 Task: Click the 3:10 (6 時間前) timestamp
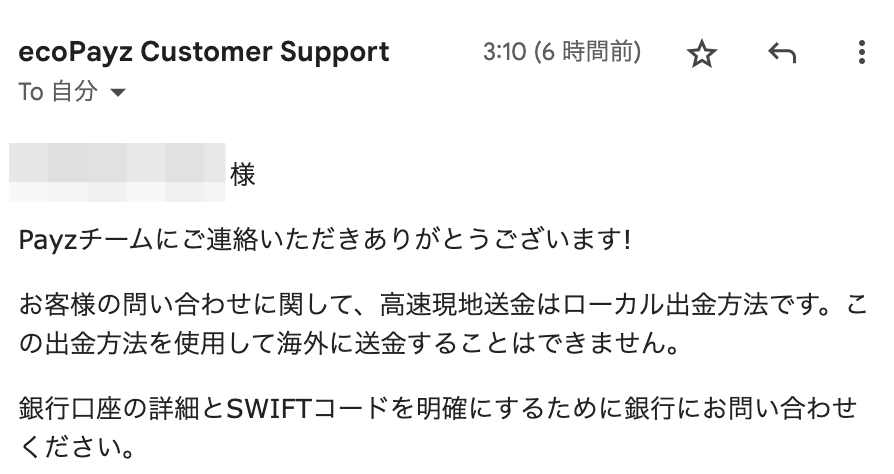[562, 52]
